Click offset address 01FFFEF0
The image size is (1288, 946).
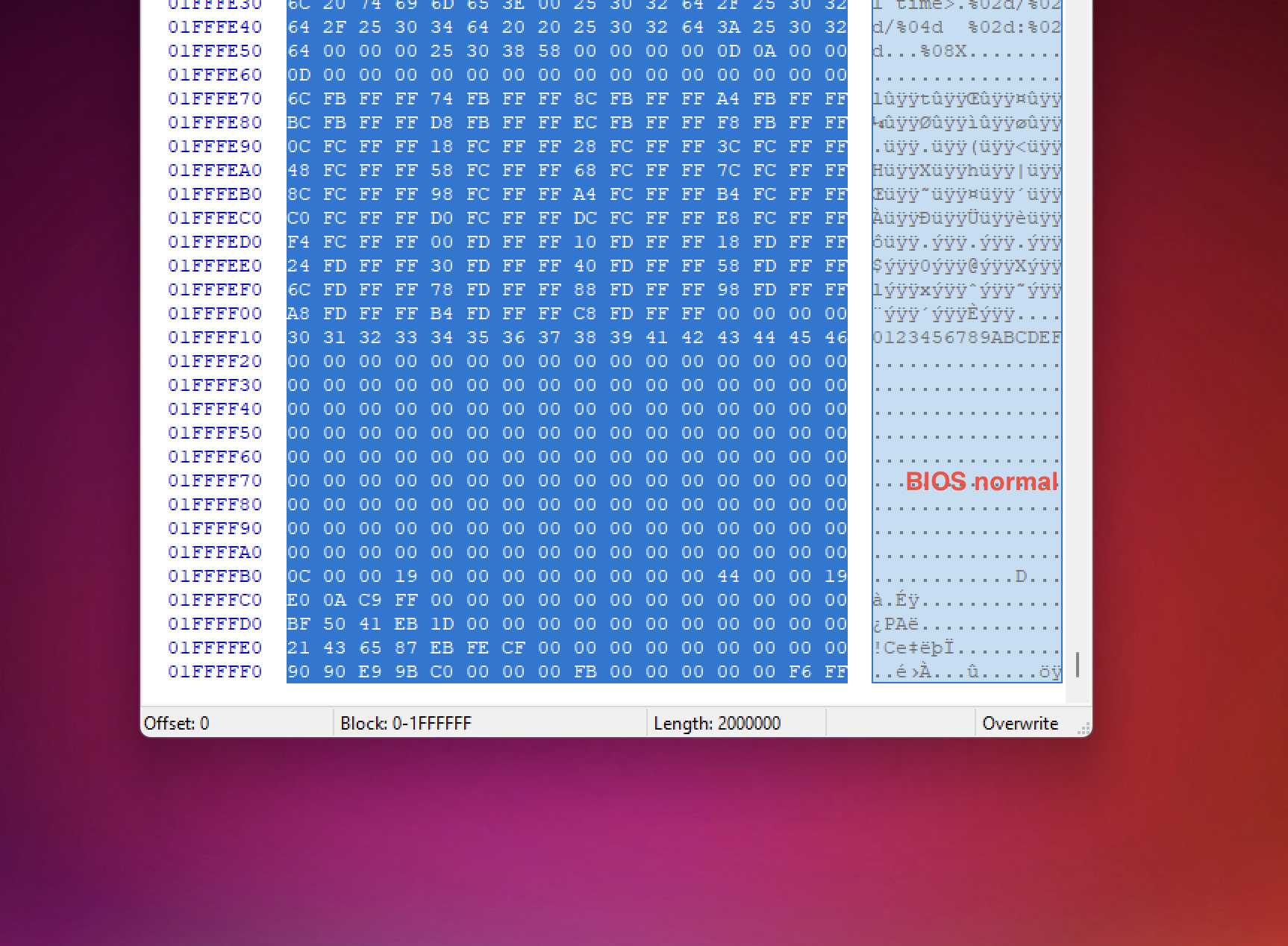pyautogui.click(x=215, y=289)
